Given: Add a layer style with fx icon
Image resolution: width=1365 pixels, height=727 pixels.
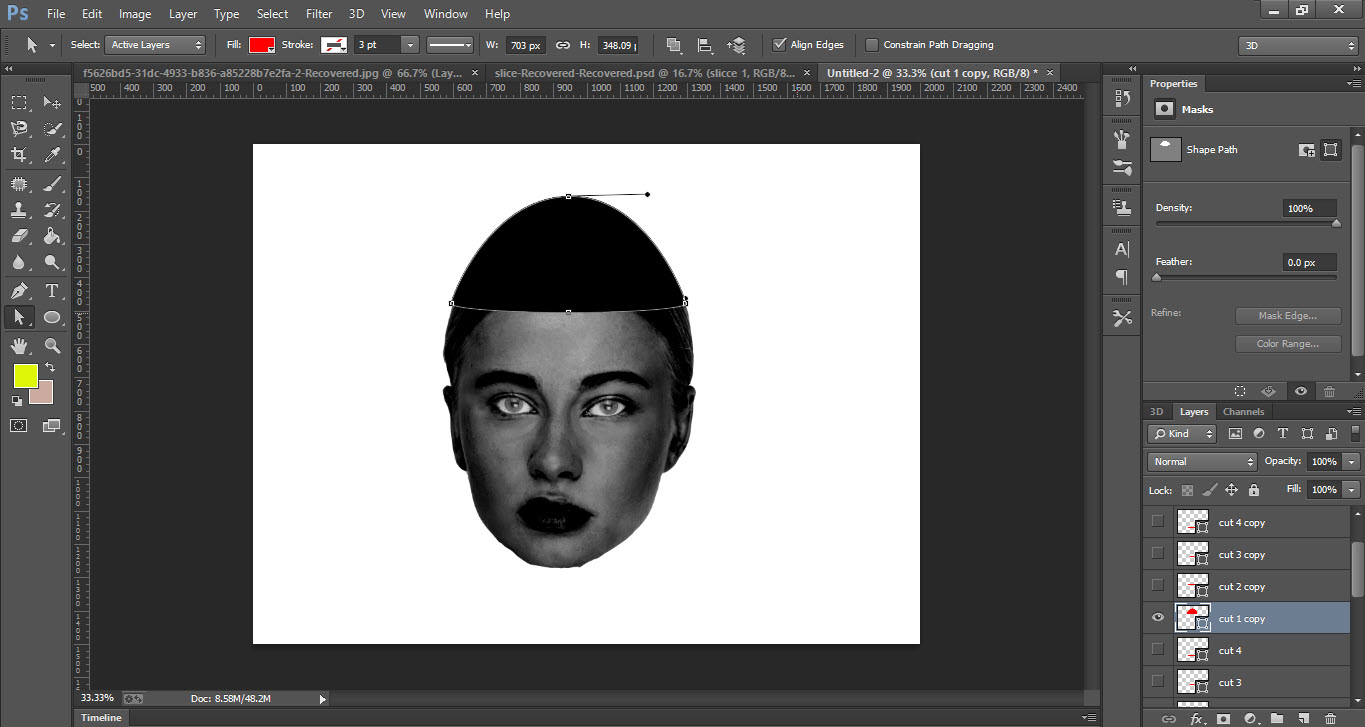Looking at the screenshot, I should coord(1195,718).
